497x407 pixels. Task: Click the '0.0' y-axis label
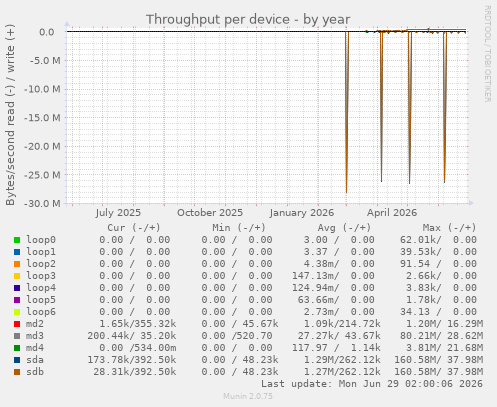[47, 32]
